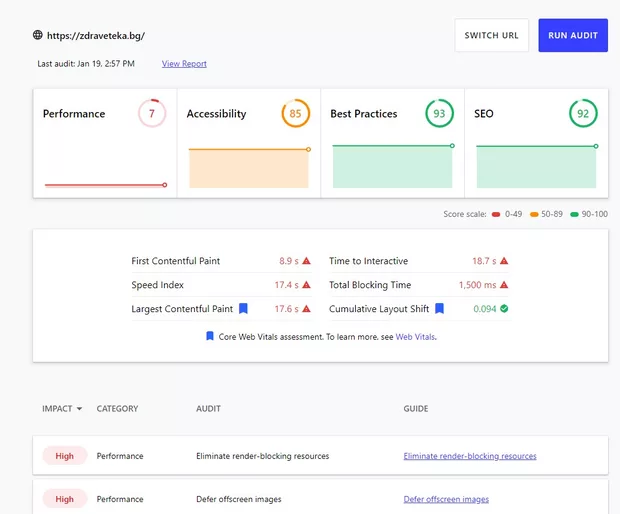Click the SEO score circle showing 92
The width and height of the screenshot is (620, 514).
click(583, 114)
